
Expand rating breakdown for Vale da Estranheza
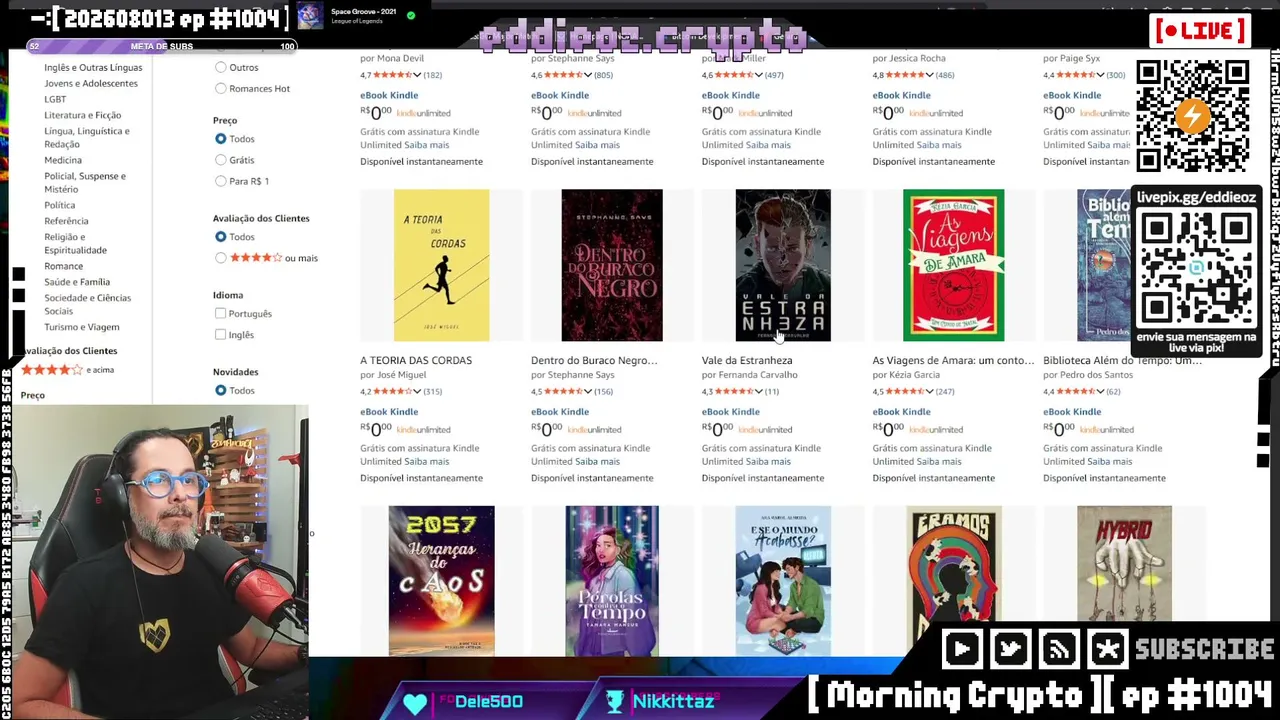coord(758,392)
